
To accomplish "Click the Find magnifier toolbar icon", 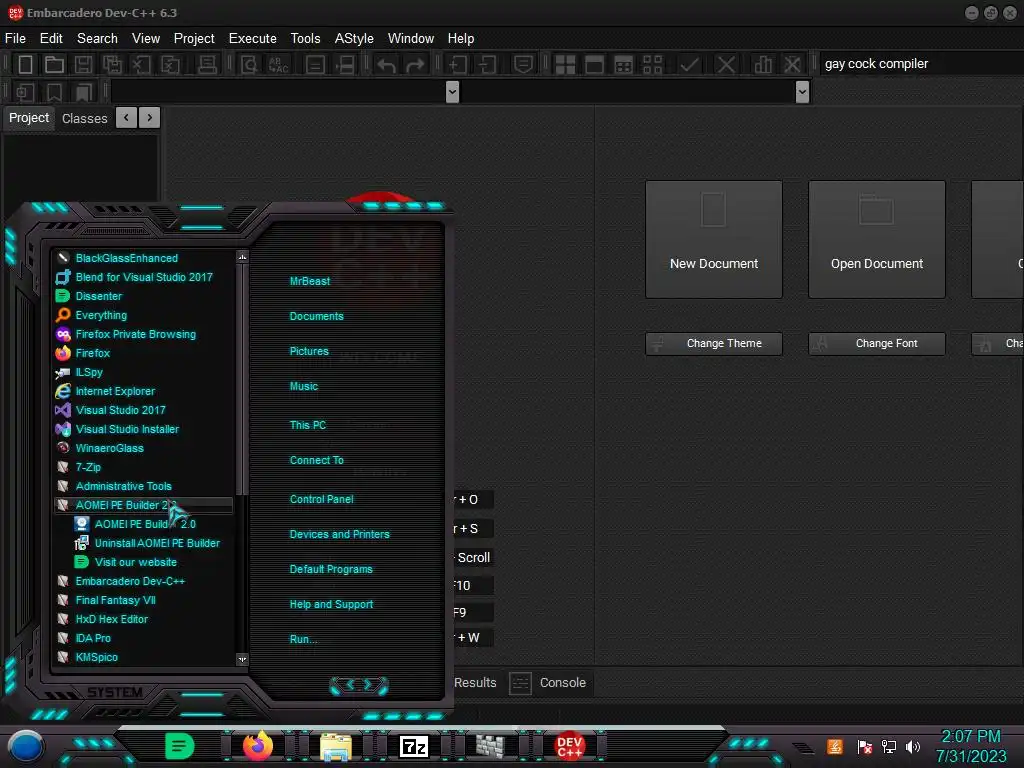I will pos(249,64).
